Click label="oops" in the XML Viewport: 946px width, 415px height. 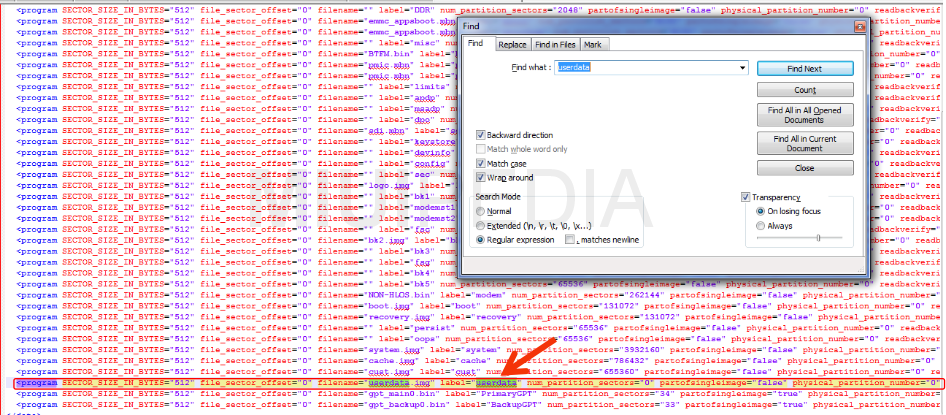click(x=410, y=339)
